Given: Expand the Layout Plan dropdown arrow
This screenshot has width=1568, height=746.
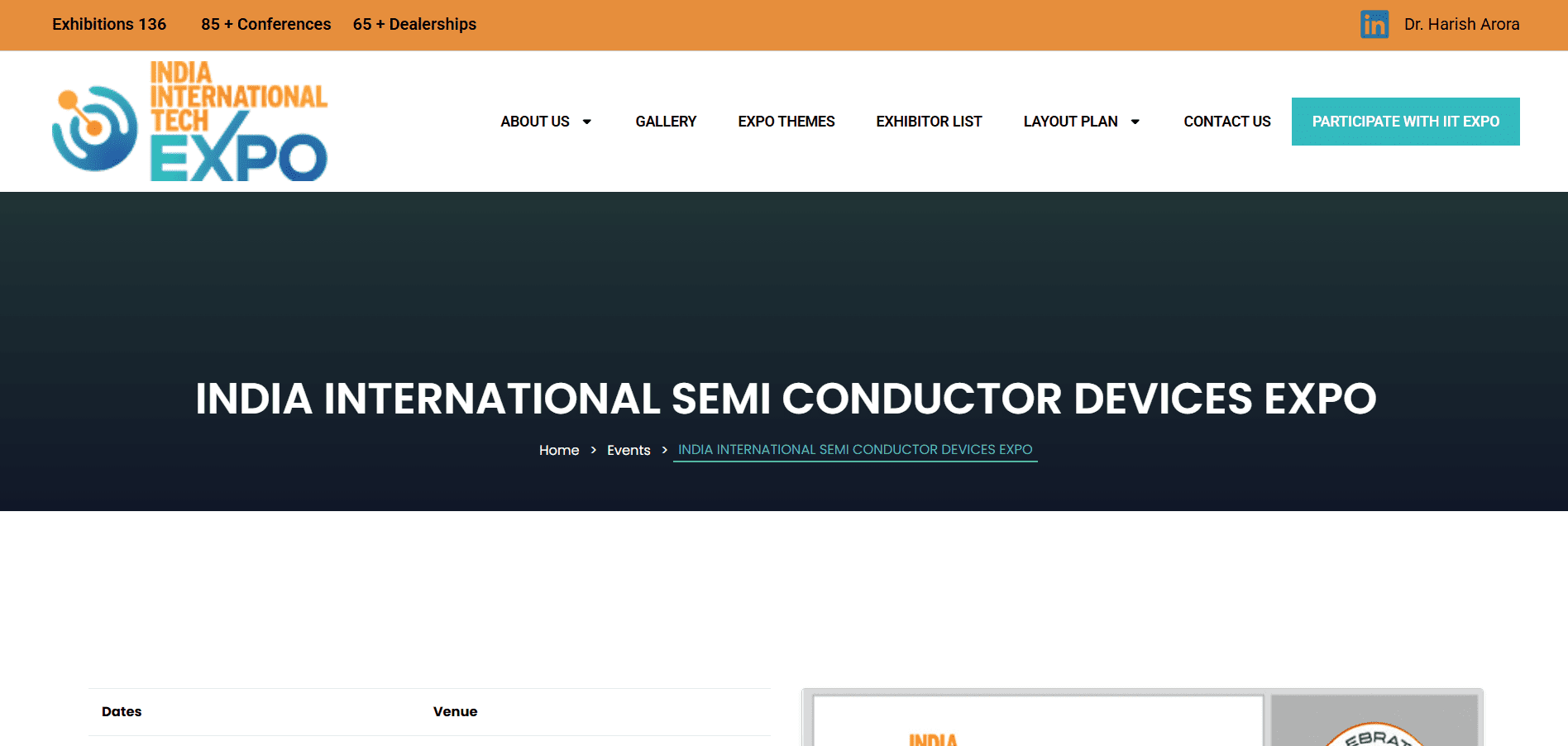Looking at the screenshot, I should 1135,122.
